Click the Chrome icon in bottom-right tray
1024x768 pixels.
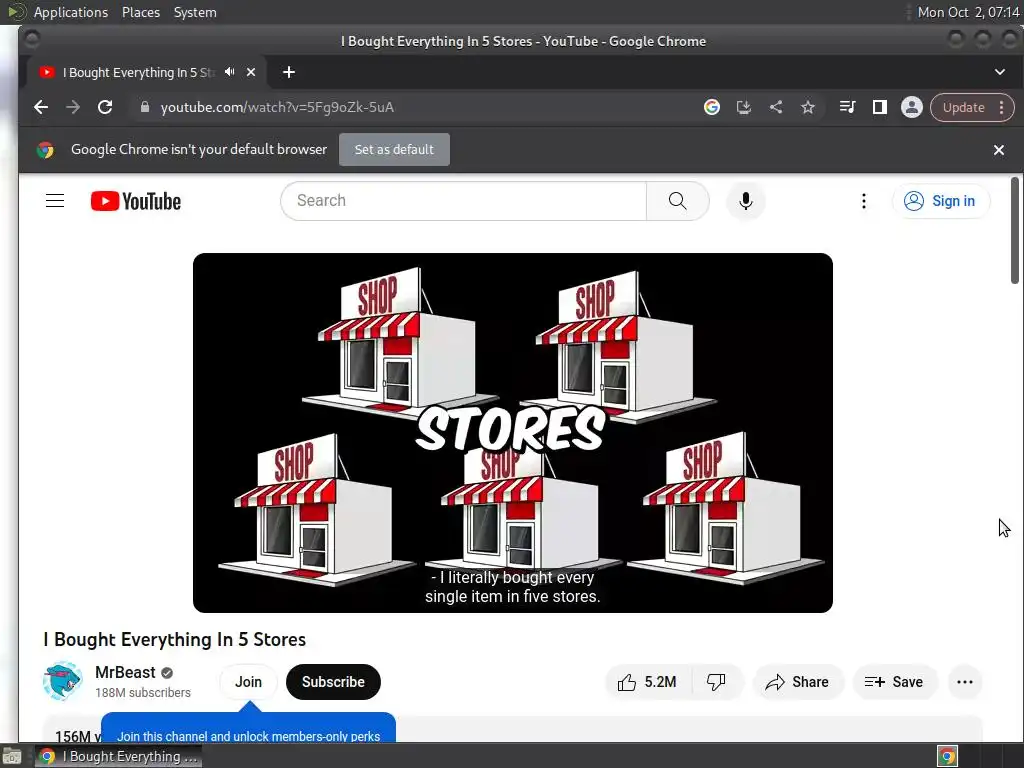click(948, 756)
